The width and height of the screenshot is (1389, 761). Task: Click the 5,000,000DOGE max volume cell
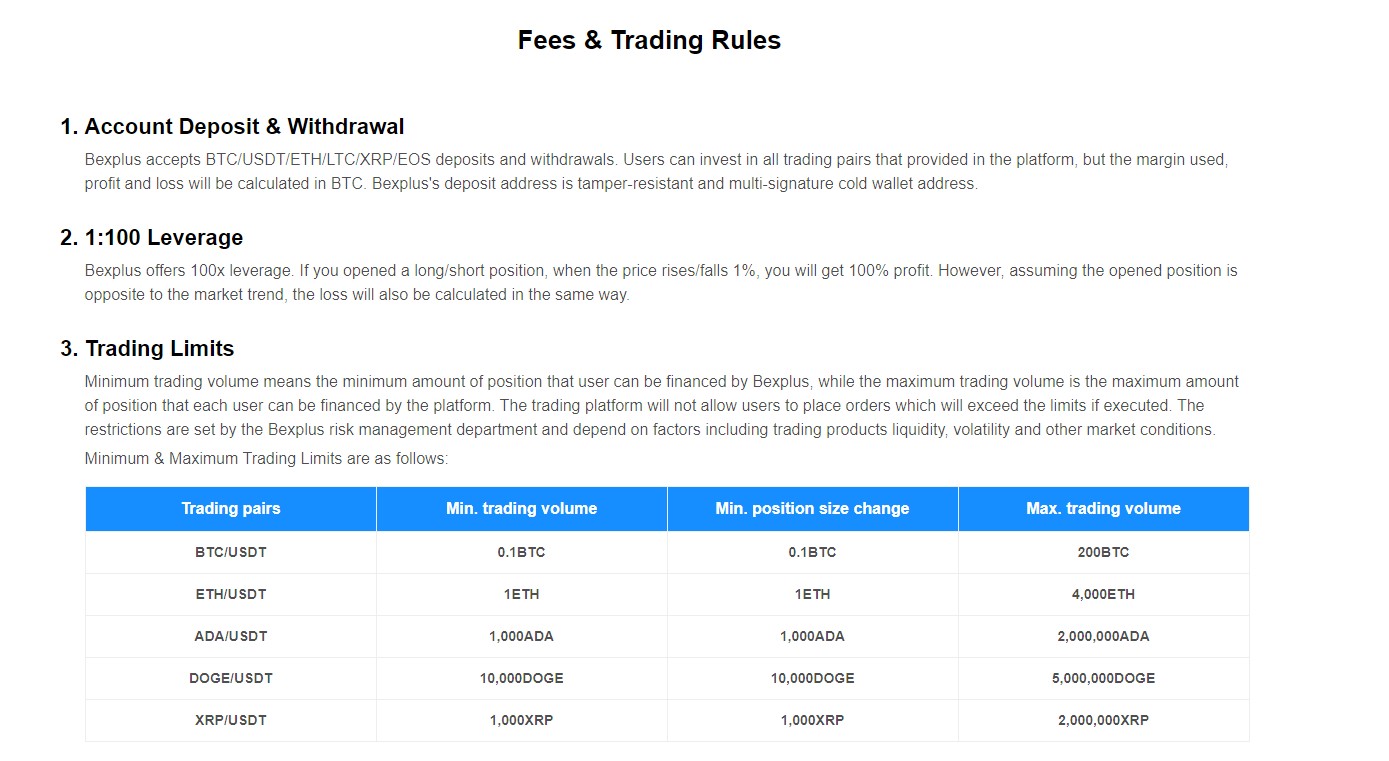pyautogui.click(x=1104, y=678)
